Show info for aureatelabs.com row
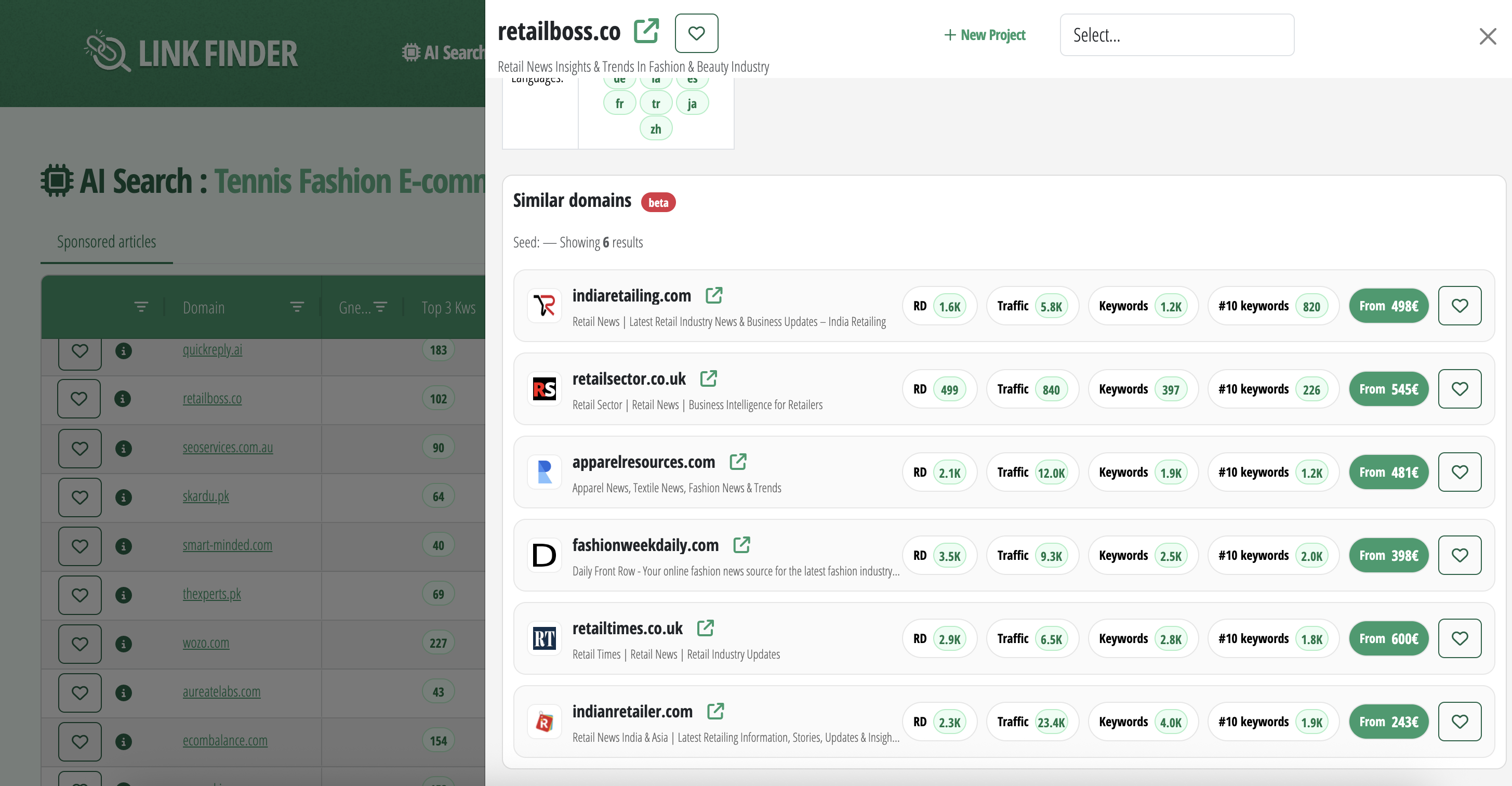 [123, 692]
